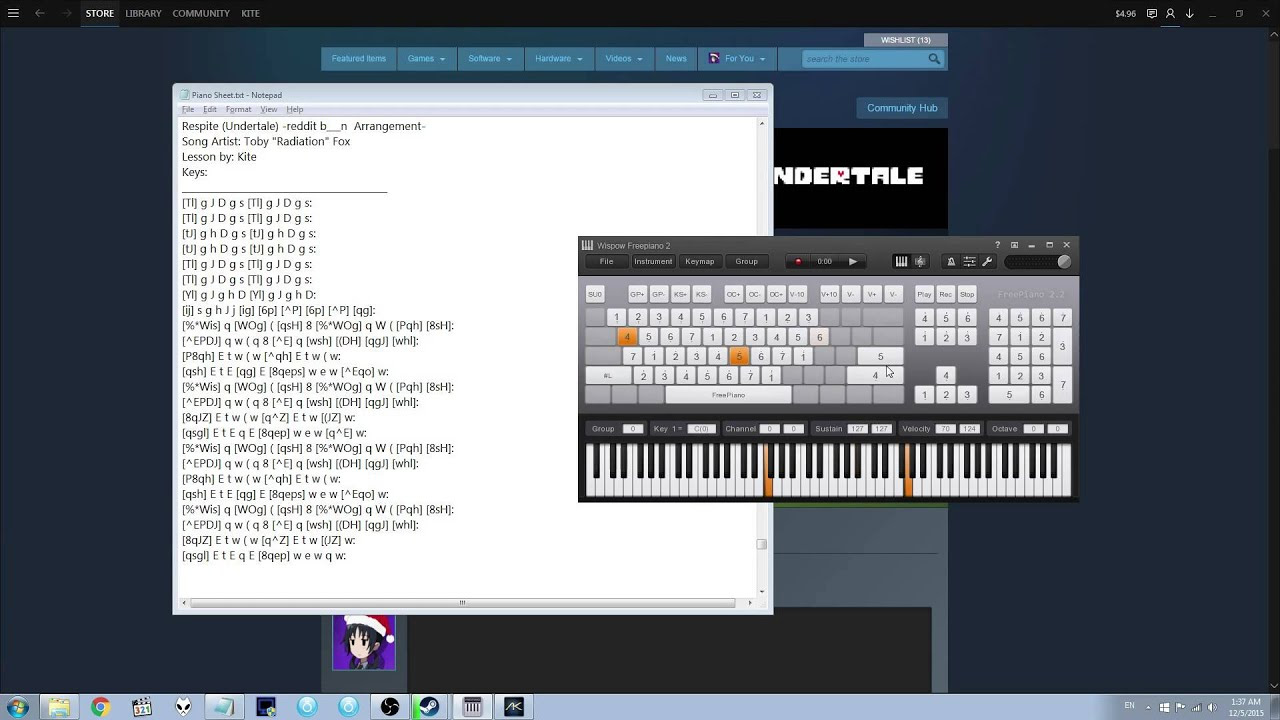Open Notepad Edit menu
This screenshot has height=720, width=1280.
pos(210,109)
